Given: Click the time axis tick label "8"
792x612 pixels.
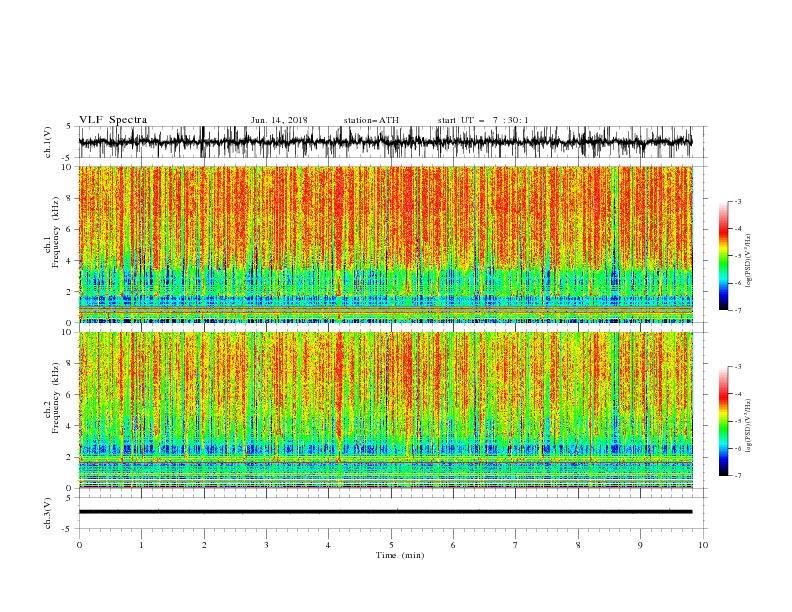Looking at the screenshot, I should (578, 545).
